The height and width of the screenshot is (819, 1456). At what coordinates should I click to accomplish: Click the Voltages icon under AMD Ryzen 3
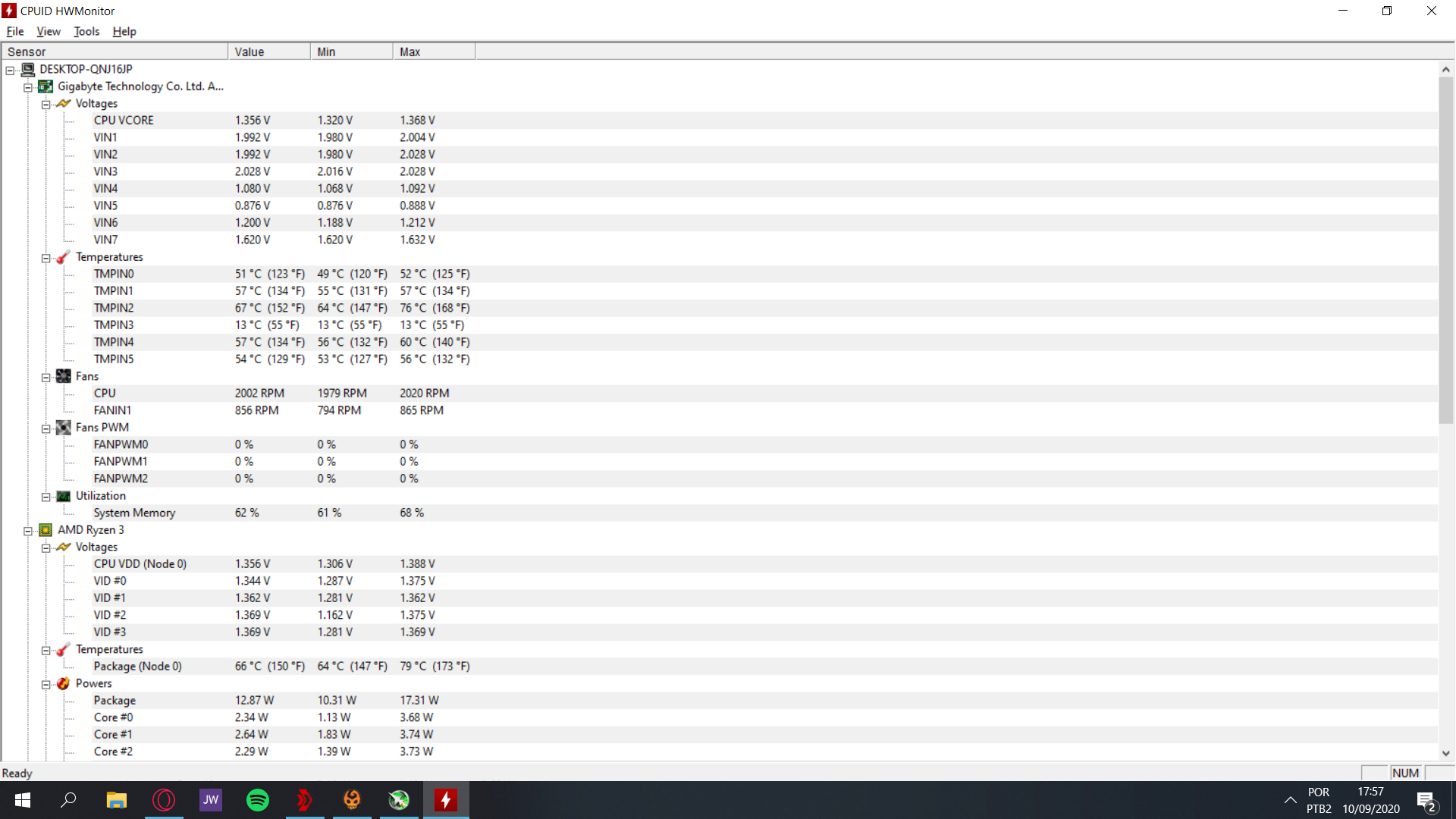(x=64, y=547)
